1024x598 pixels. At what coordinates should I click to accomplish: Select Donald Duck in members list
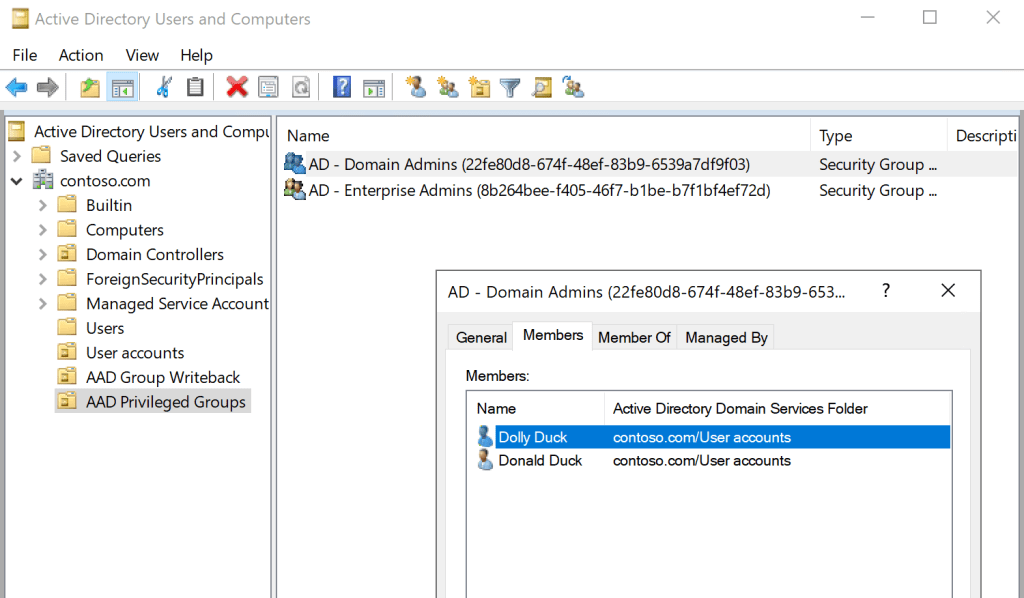[540, 461]
